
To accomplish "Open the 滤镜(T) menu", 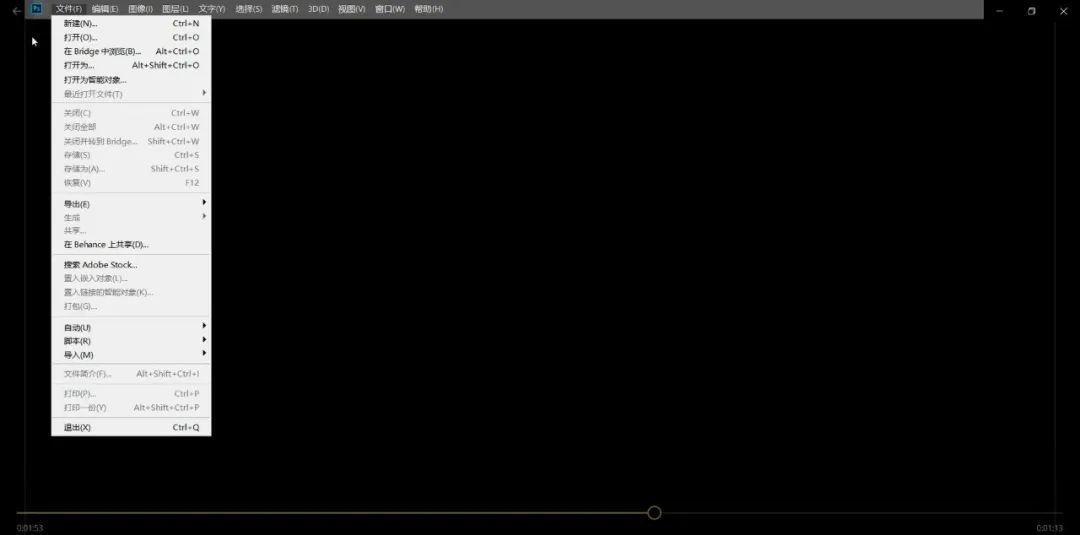I will pos(285,9).
